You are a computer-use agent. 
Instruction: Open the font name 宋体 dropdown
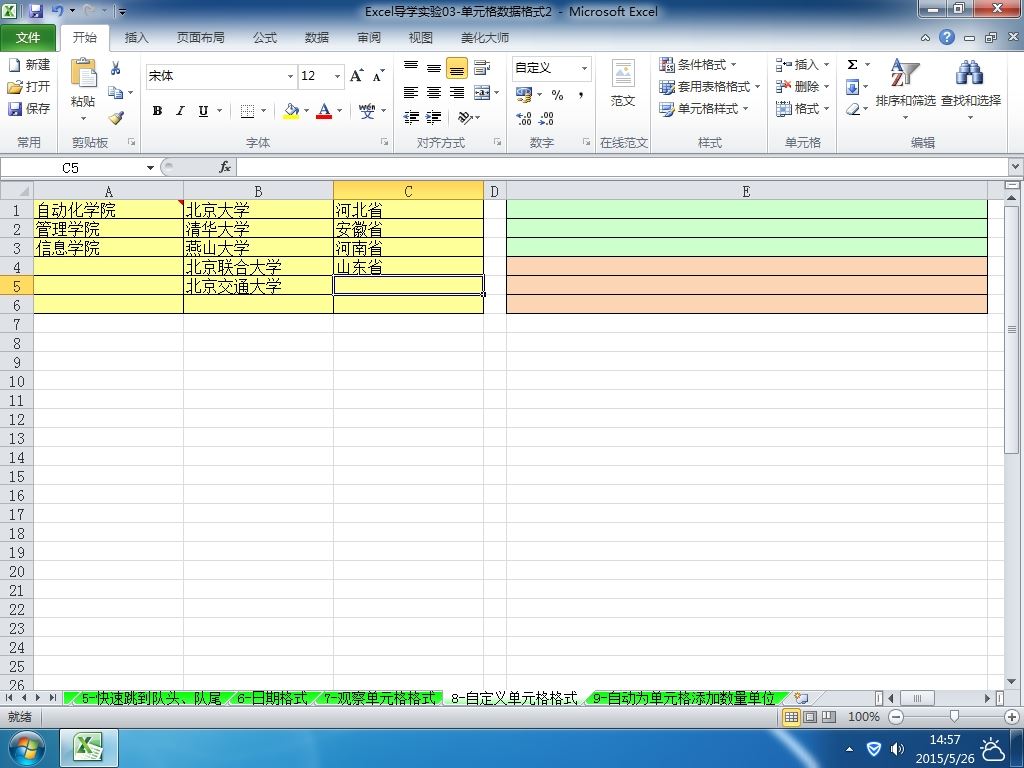tap(290, 76)
